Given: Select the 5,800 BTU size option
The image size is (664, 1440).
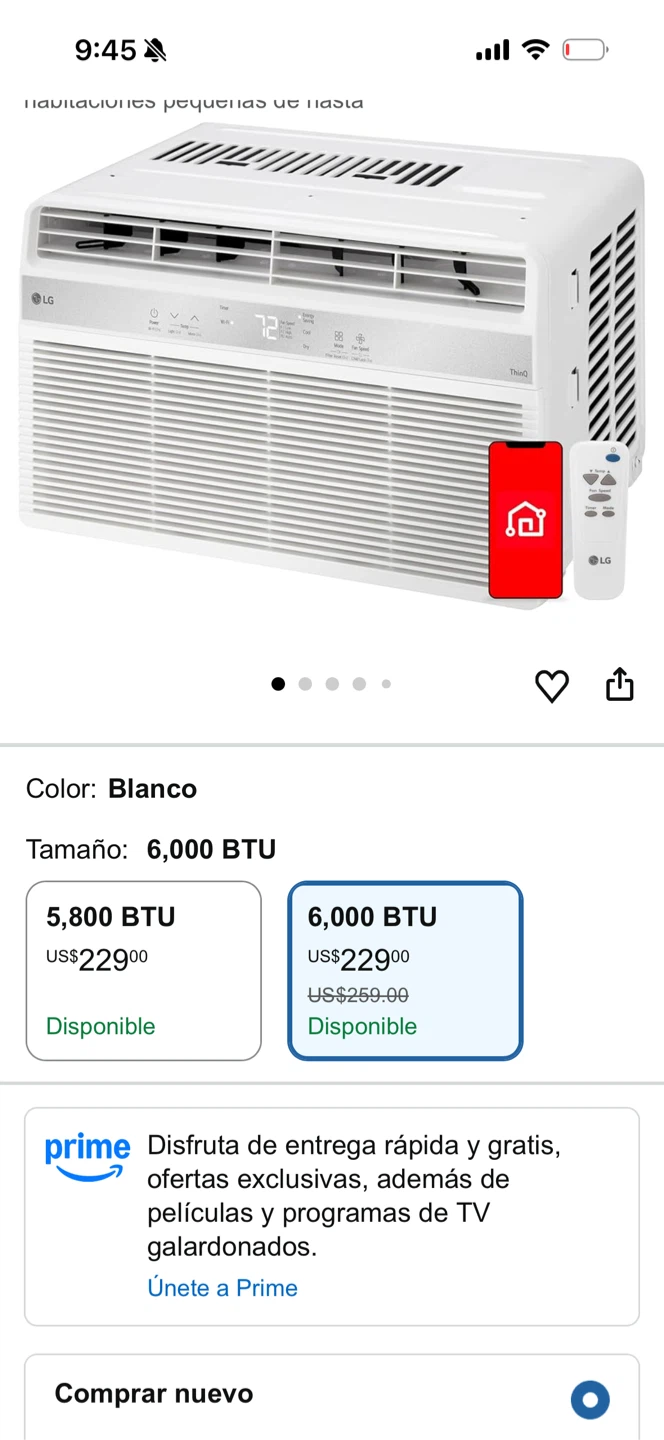Looking at the screenshot, I should tap(143, 971).
